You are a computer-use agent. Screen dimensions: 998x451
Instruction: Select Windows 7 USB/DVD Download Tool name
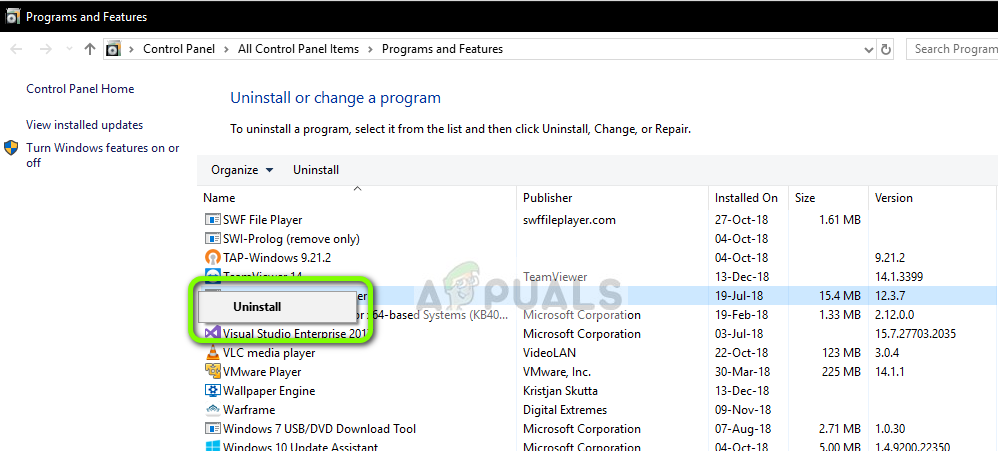319,429
